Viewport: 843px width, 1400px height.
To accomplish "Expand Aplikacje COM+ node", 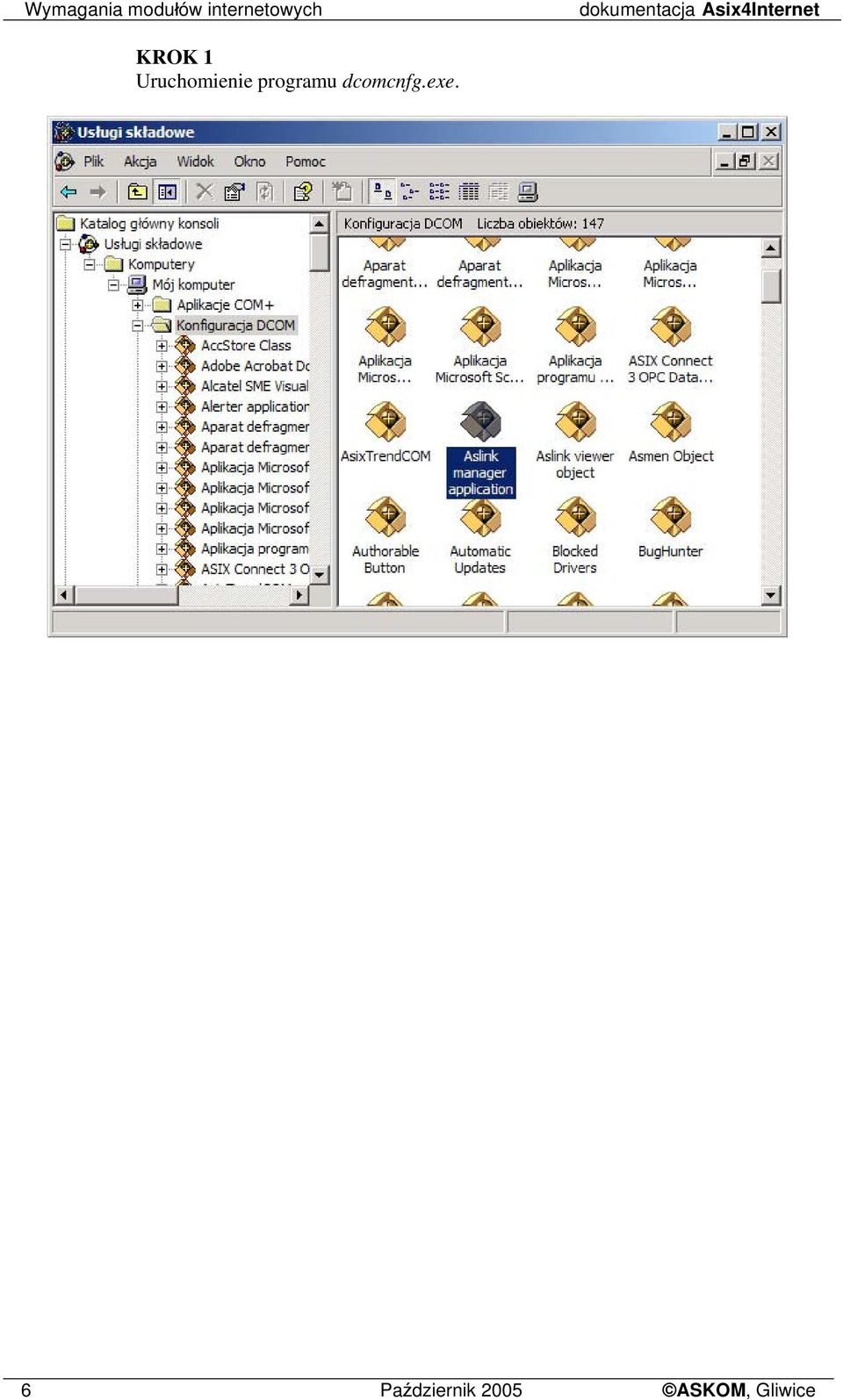I will point(138,305).
